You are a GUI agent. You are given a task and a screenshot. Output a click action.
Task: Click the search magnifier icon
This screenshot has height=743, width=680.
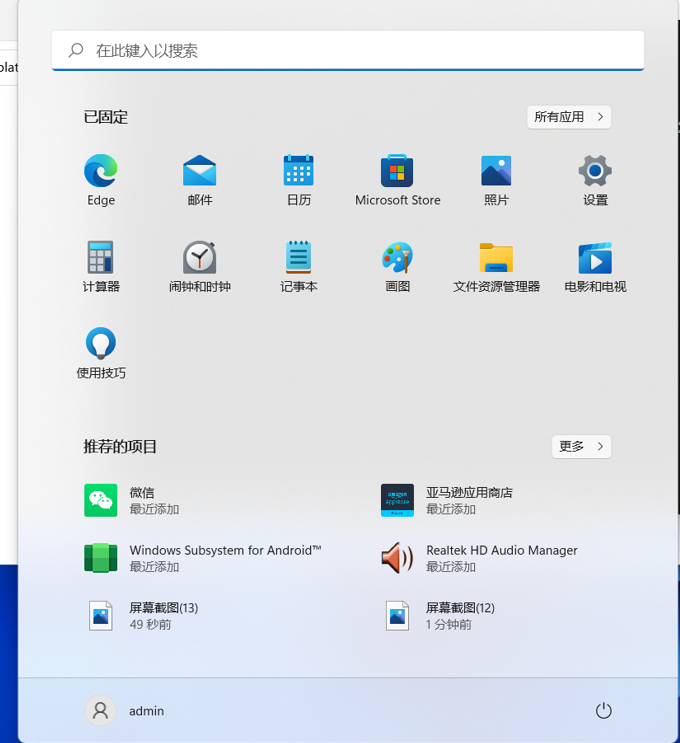pyautogui.click(x=76, y=50)
